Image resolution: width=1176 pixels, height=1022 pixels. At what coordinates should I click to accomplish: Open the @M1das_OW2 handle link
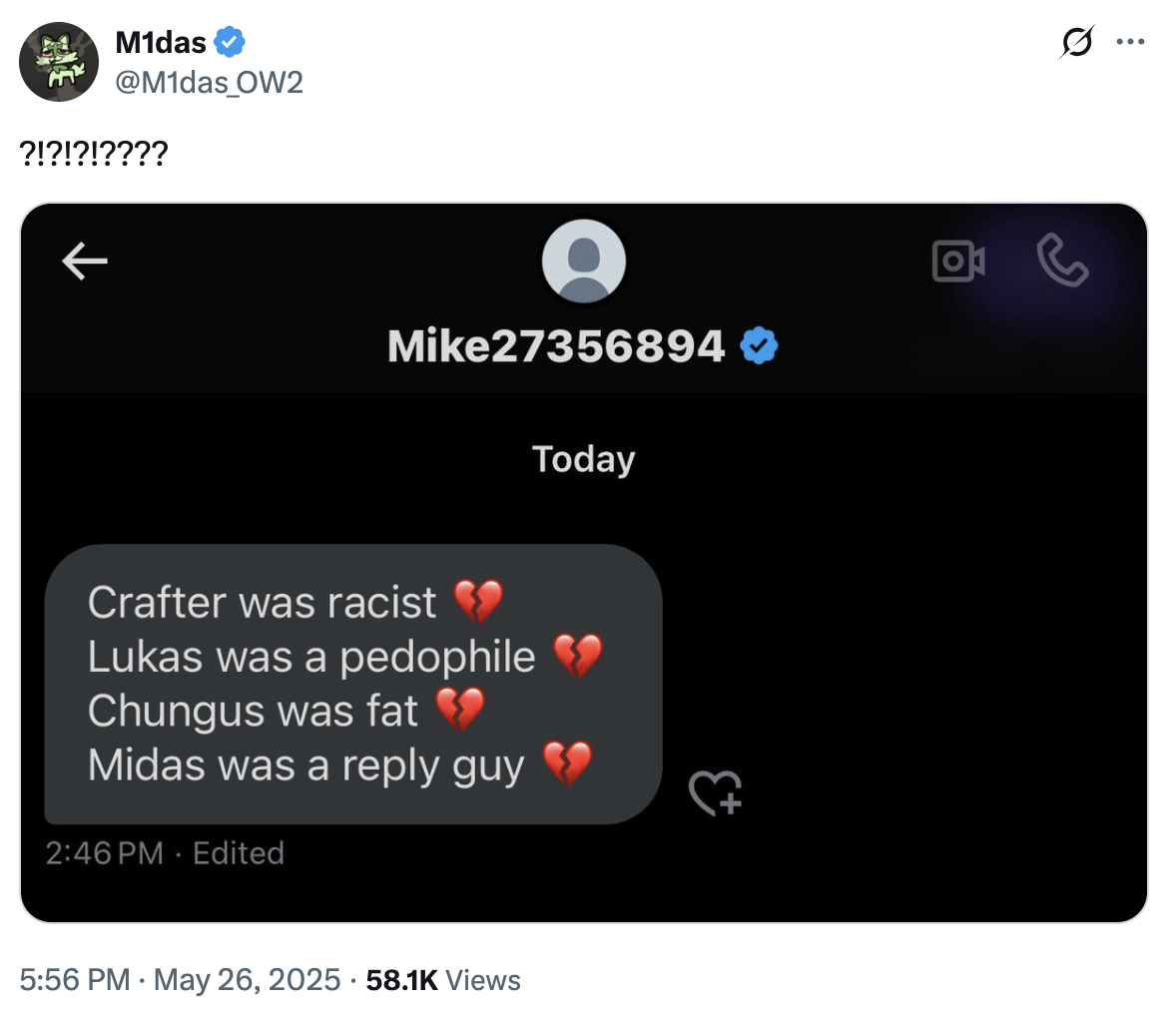coord(209,82)
